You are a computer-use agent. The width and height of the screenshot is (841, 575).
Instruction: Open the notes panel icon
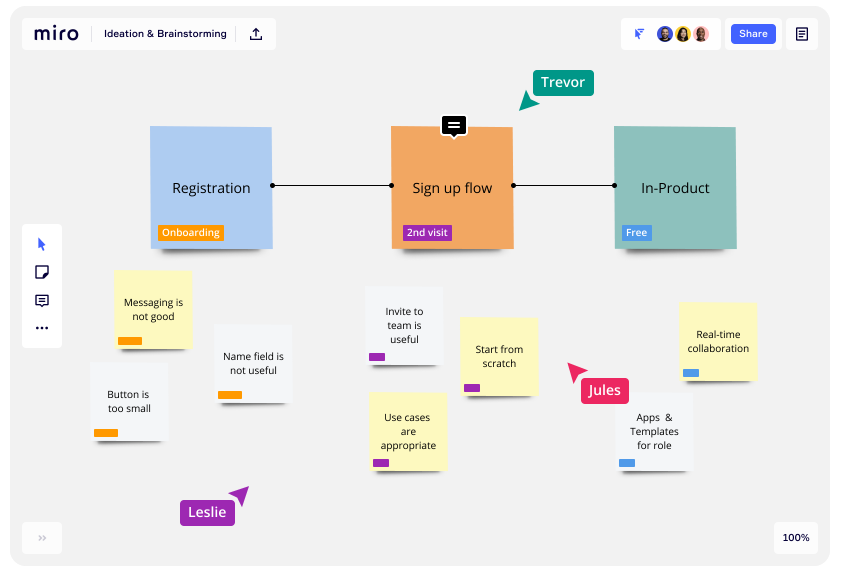(801, 34)
